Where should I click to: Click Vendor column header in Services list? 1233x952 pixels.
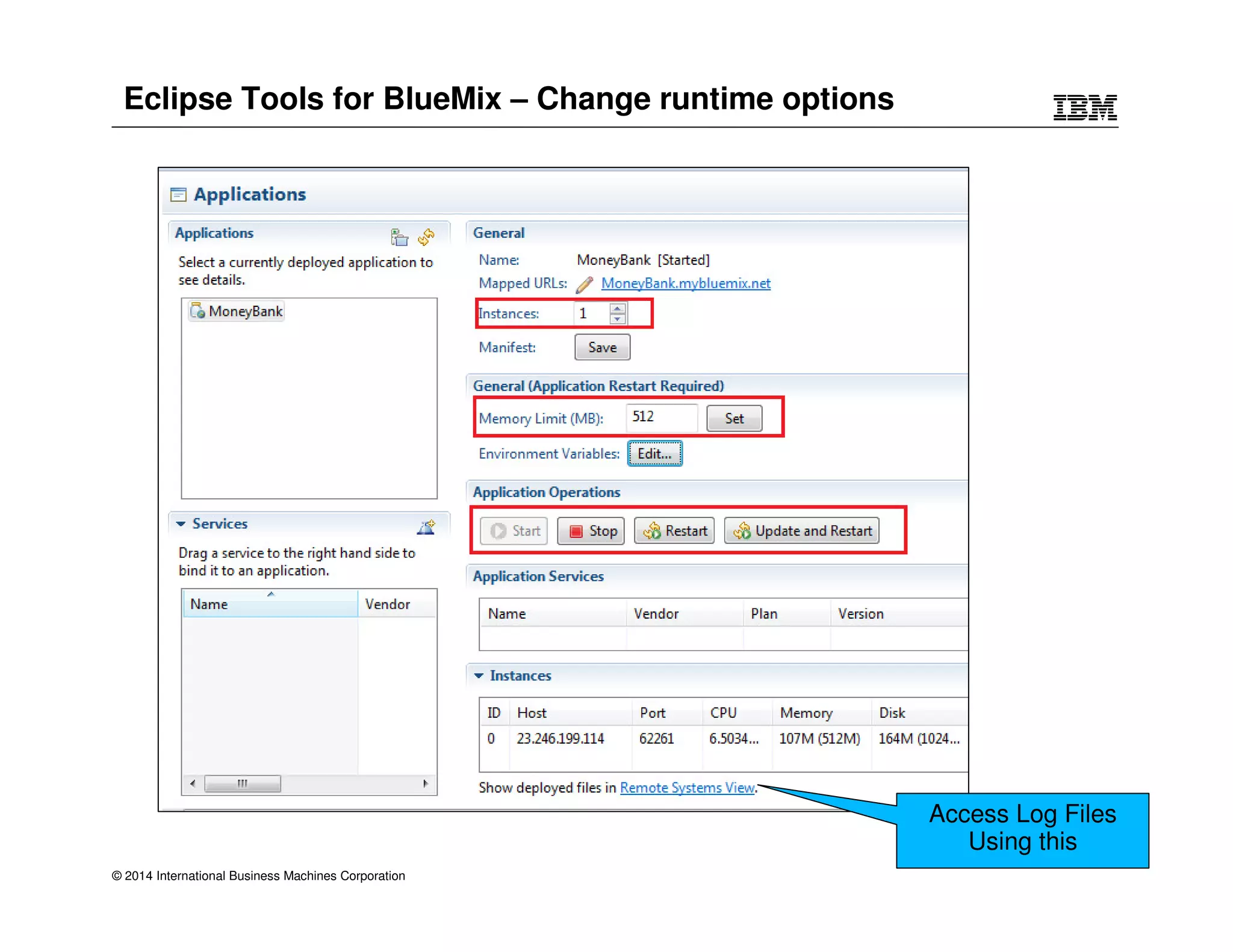tap(397, 604)
